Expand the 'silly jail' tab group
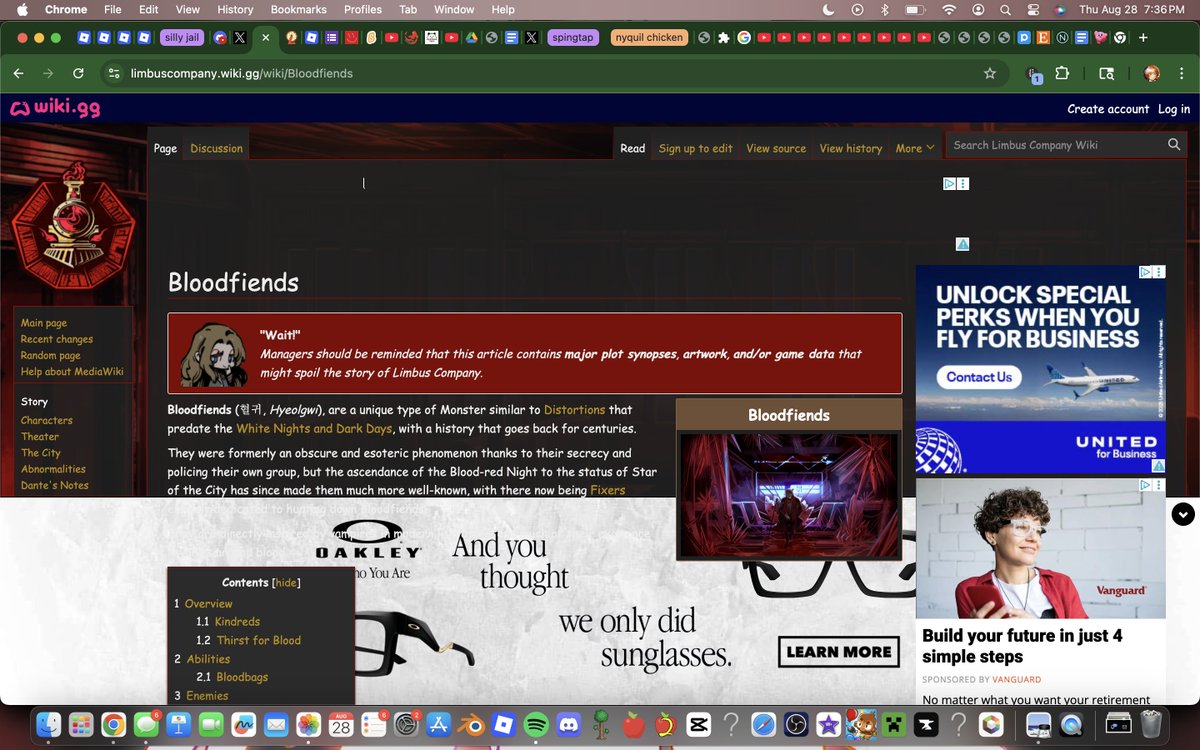The height and width of the screenshot is (750, 1200). [181, 37]
